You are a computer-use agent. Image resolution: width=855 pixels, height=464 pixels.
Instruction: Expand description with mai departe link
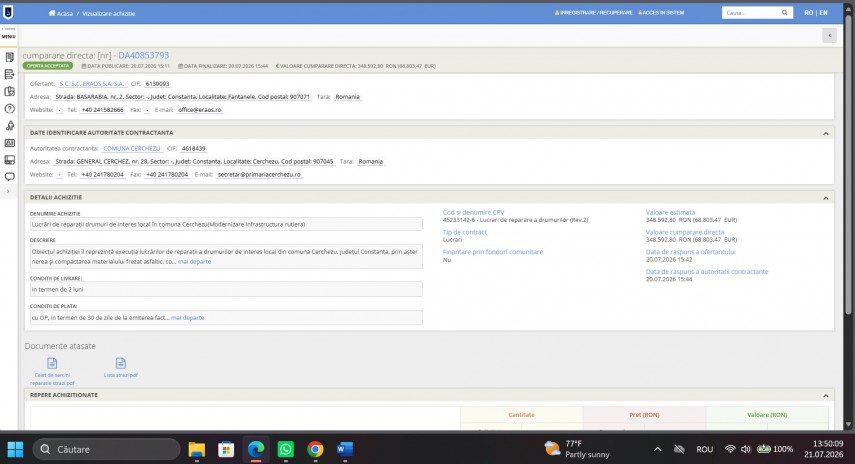pyautogui.click(x=194, y=262)
